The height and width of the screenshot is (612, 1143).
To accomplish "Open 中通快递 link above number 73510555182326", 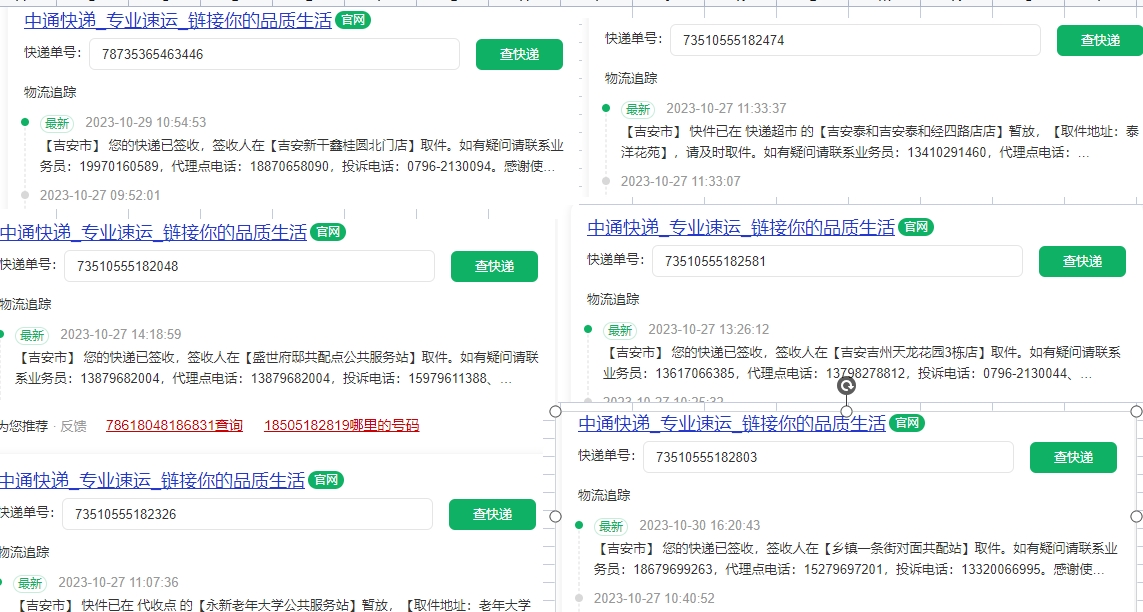I will (x=152, y=480).
